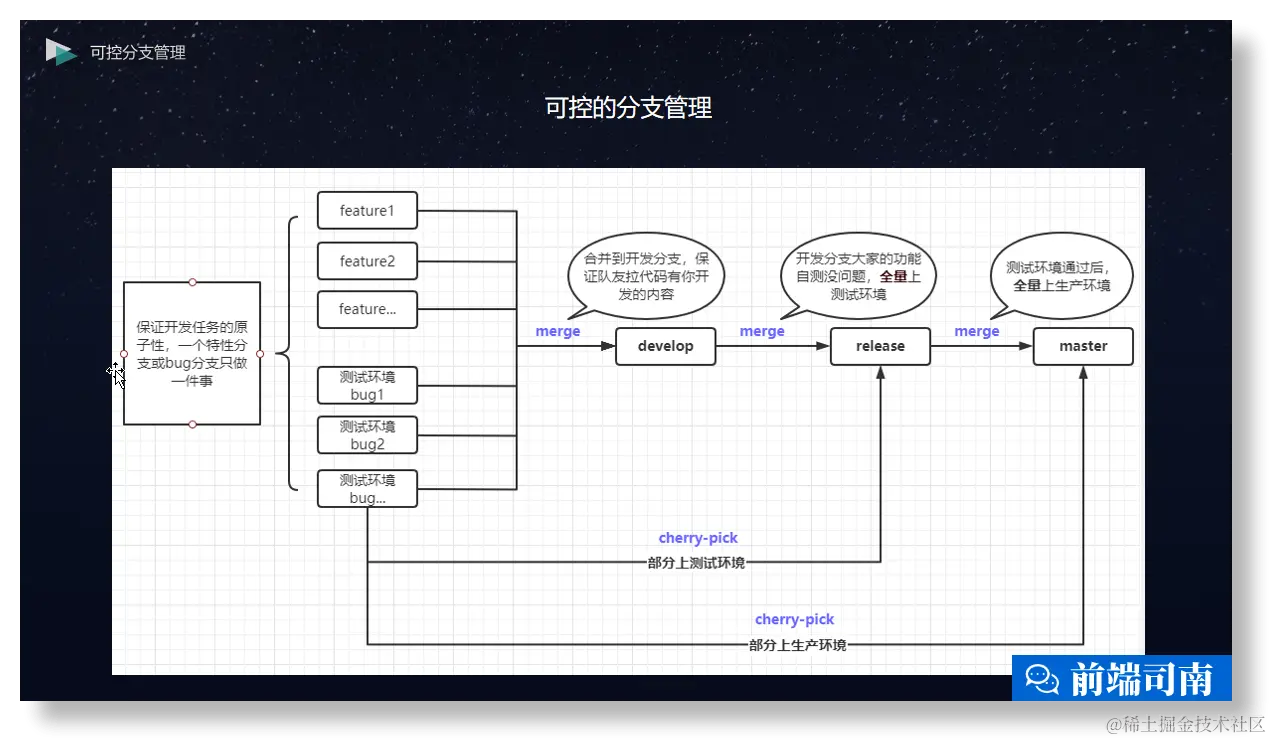Click the 部分上生产环境 line label

797,645
